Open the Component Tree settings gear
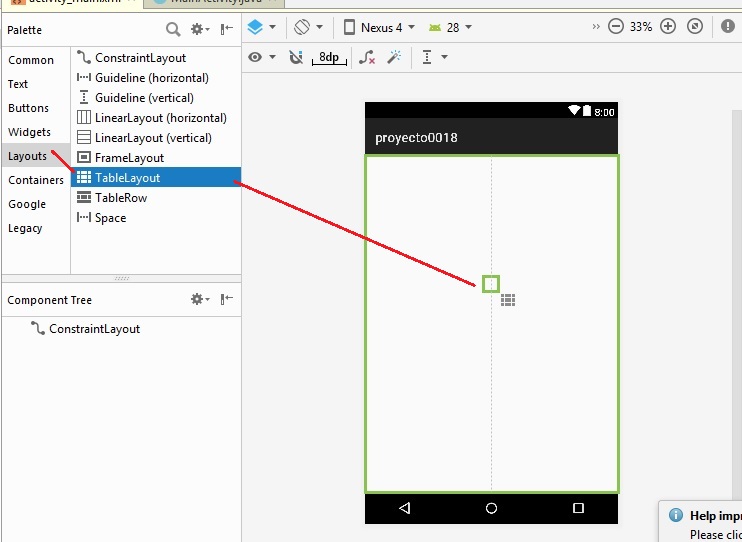 200,299
